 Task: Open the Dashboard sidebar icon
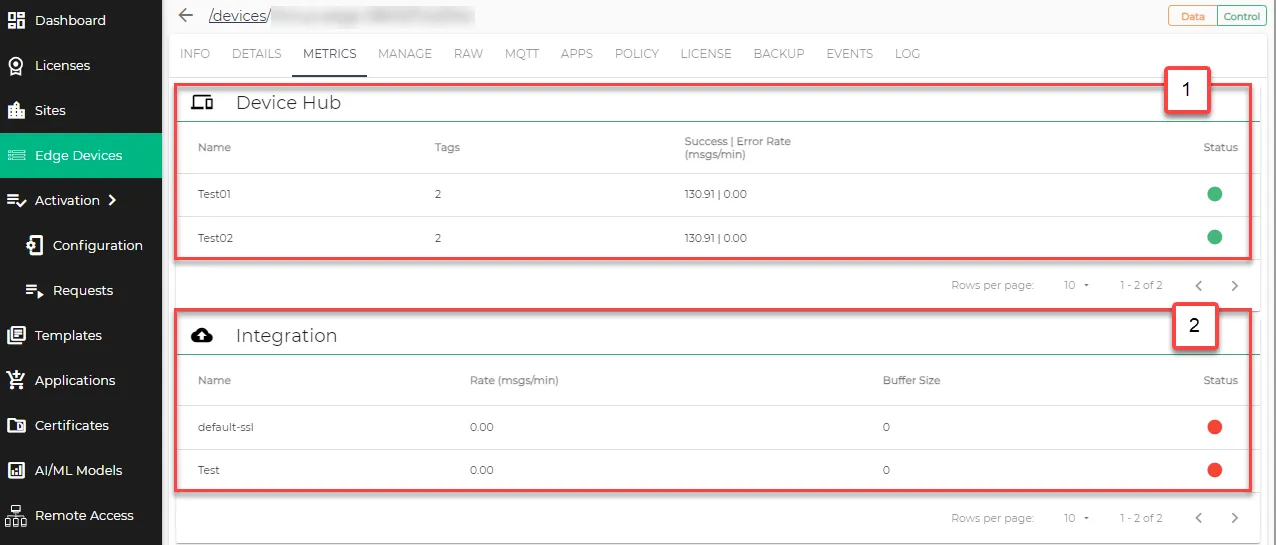tap(16, 20)
